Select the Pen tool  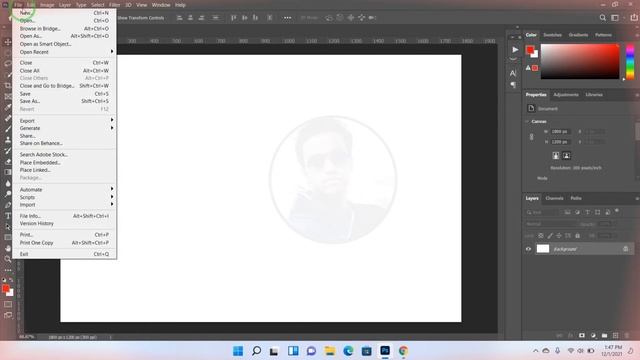pyautogui.click(x=8, y=205)
